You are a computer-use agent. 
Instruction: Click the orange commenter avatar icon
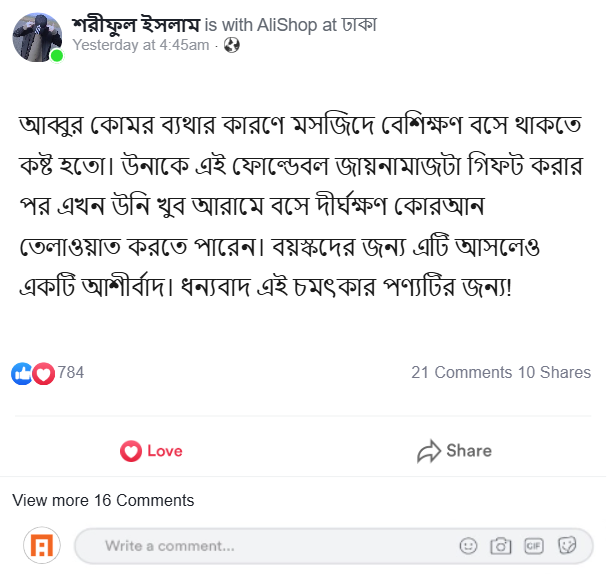pyautogui.click(x=42, y=546)
